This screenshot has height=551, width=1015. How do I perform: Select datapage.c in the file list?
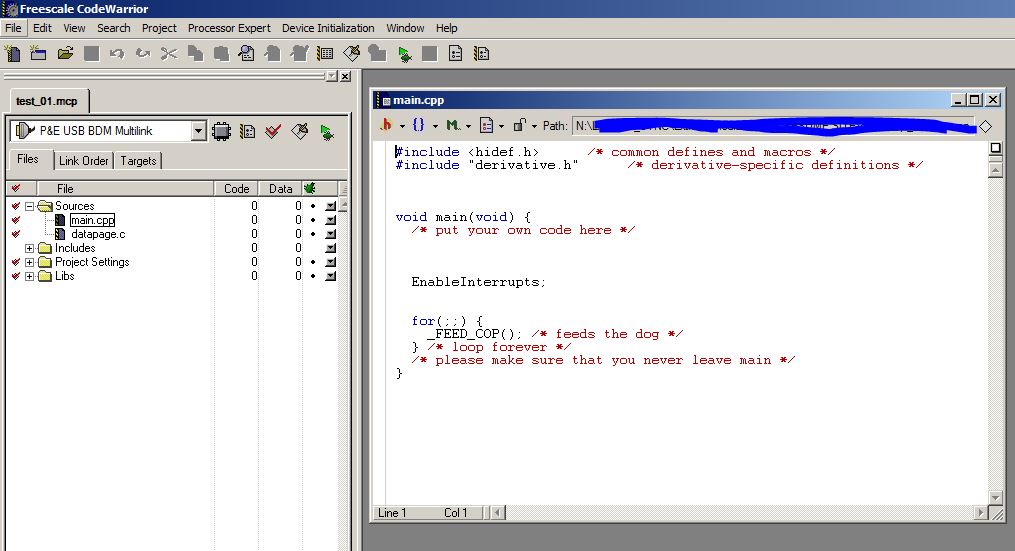(x=98, y=234)
